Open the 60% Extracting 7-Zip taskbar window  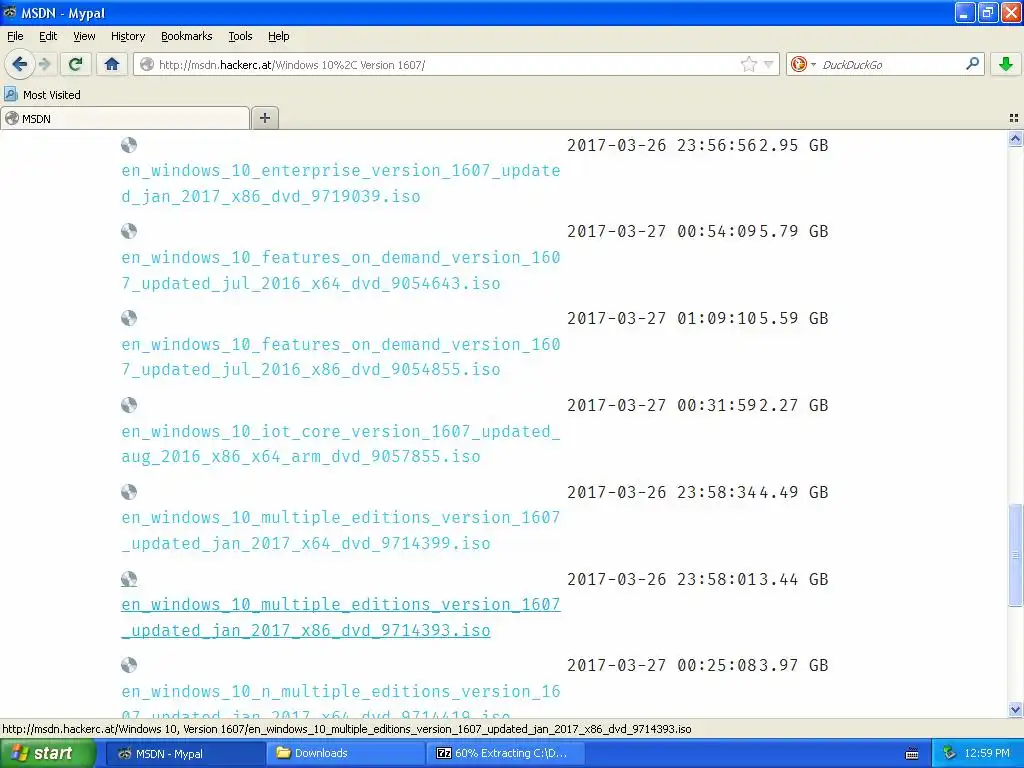click(506, 753)
